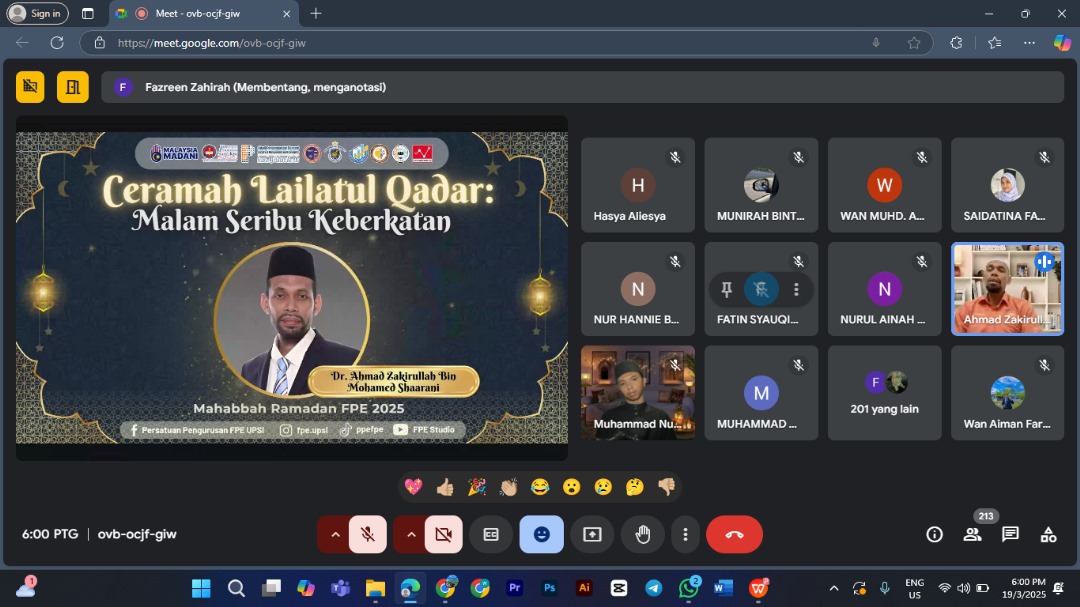Click the Present now screen share icon
This screenshot has width=1080, height=607.
coord(592,534)
